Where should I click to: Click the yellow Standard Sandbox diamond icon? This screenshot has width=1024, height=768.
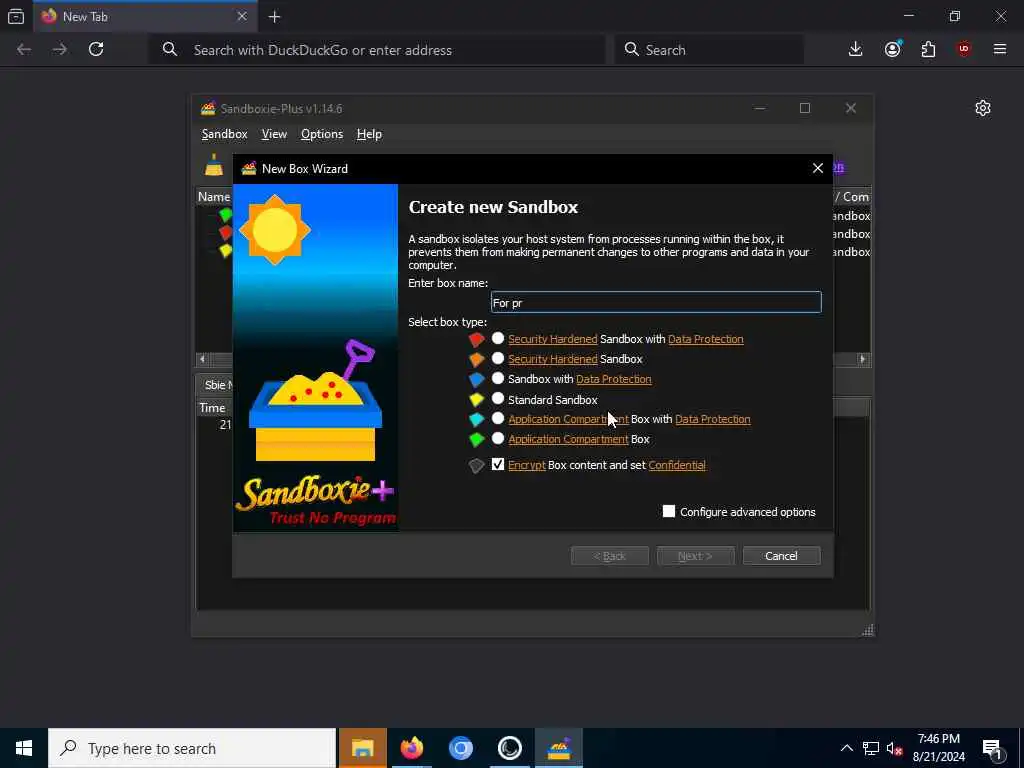[477, 400]
